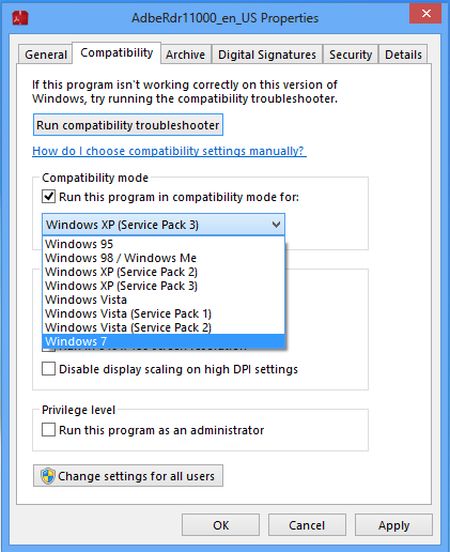Uncheck Run this program in compatibility mode
The image size is (450, 552).
click(49, 196)
